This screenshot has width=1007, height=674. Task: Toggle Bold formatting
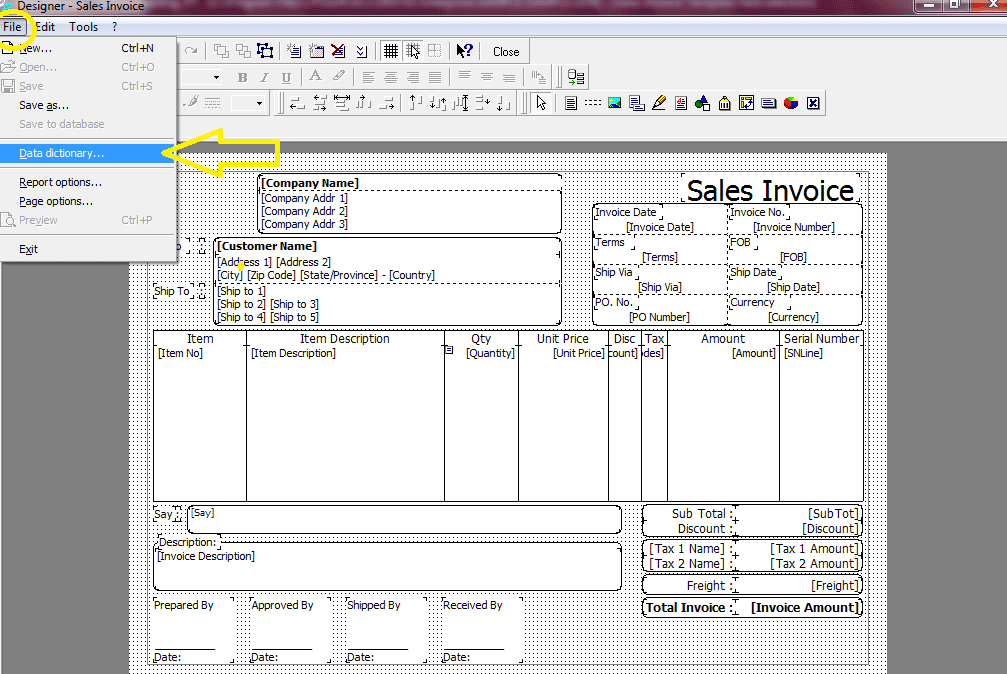pos(242,77)
